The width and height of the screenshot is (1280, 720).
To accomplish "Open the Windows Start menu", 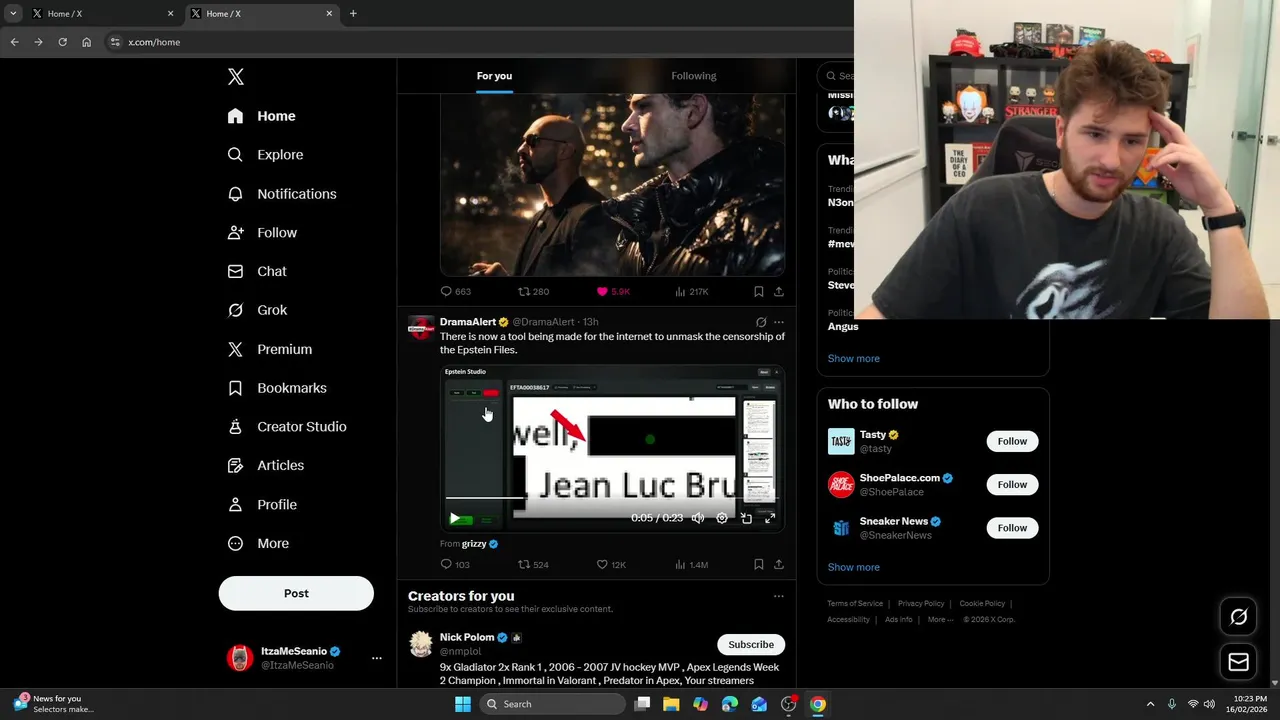I will coord(463,704).
